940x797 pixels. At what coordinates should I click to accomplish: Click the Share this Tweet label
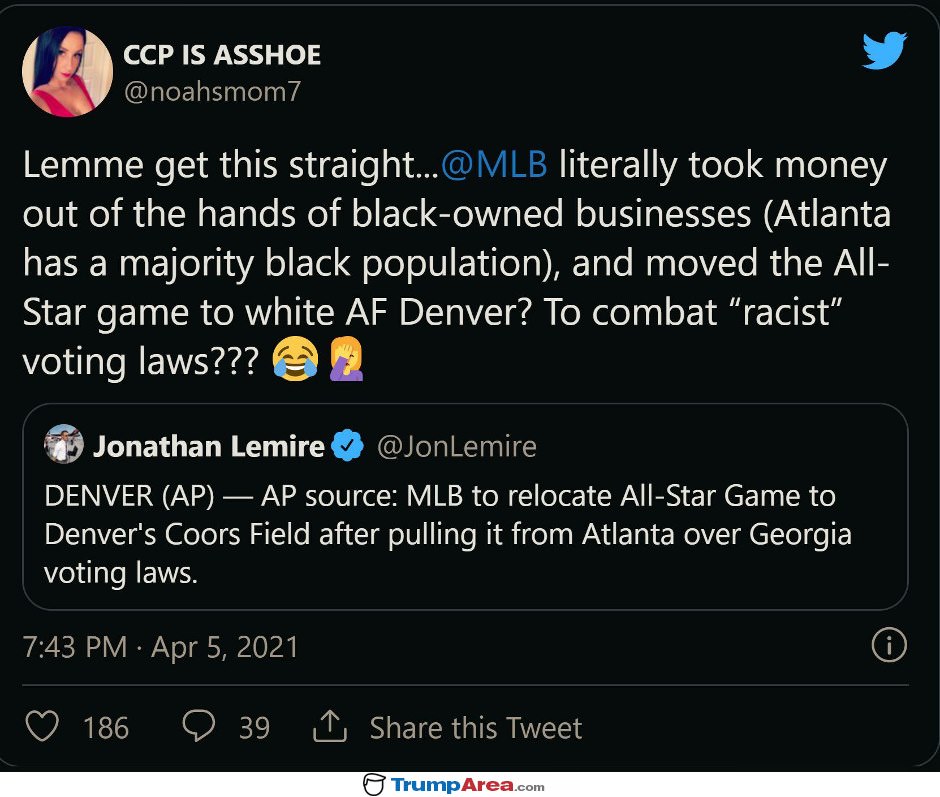(476, 728)
